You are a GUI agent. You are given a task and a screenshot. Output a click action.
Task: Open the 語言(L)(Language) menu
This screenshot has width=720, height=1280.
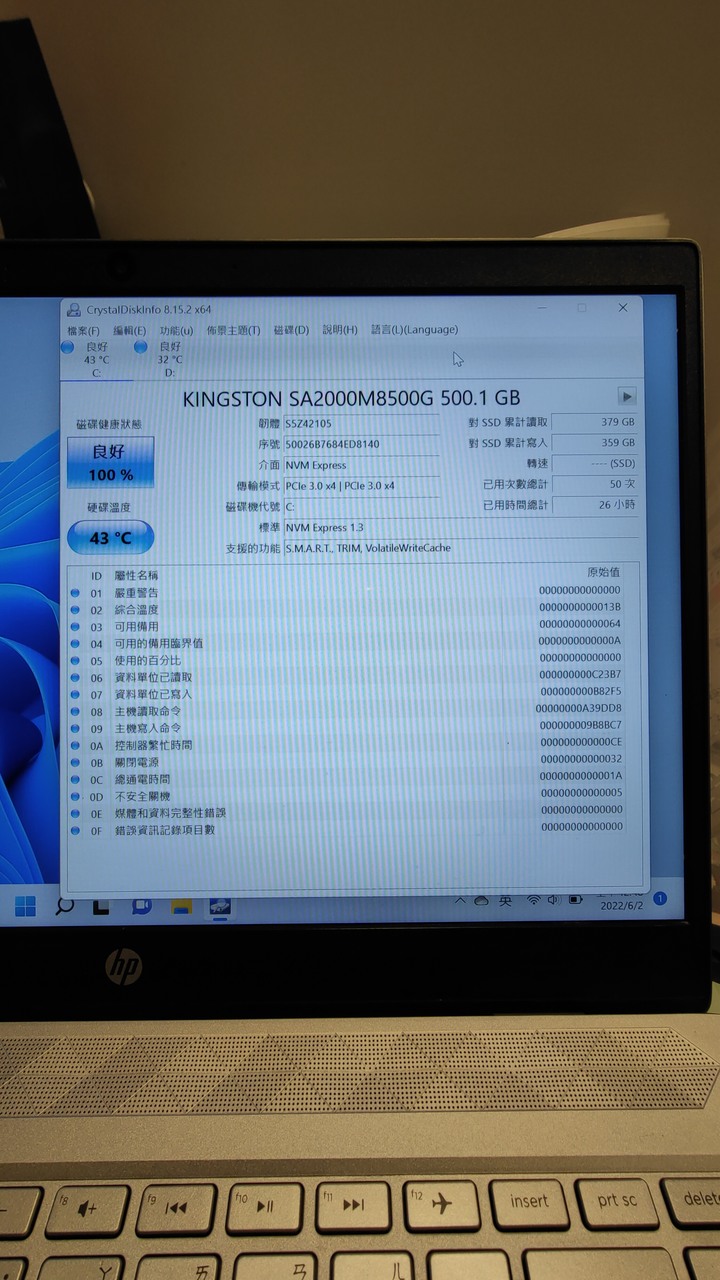click(x=414, y=329)
